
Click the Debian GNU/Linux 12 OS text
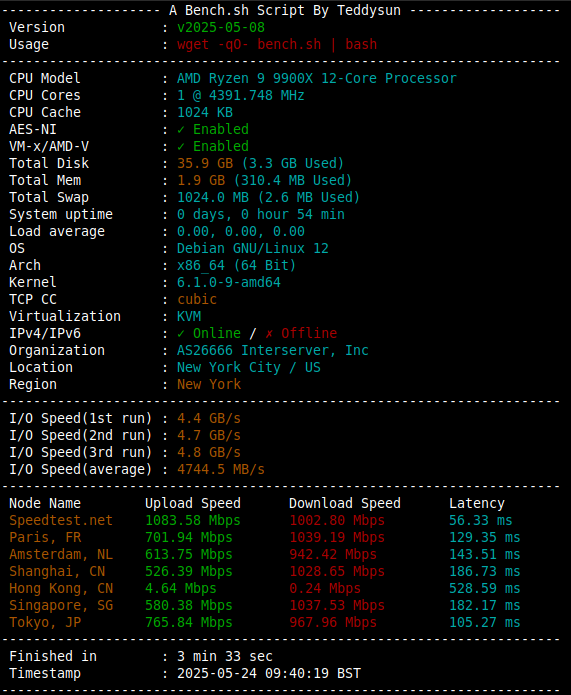click(253, 249)
